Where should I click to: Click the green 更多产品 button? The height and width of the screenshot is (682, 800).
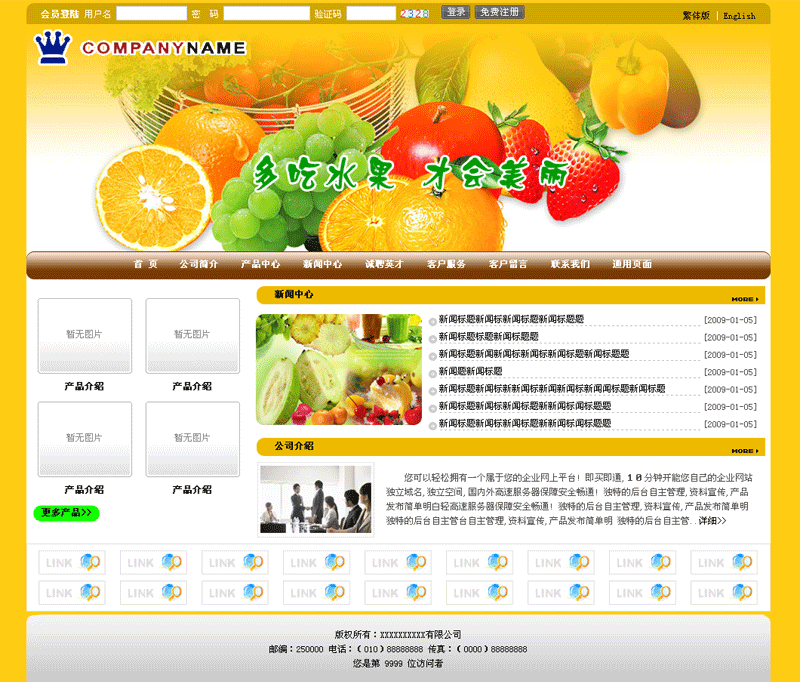[x=66, y=513]
